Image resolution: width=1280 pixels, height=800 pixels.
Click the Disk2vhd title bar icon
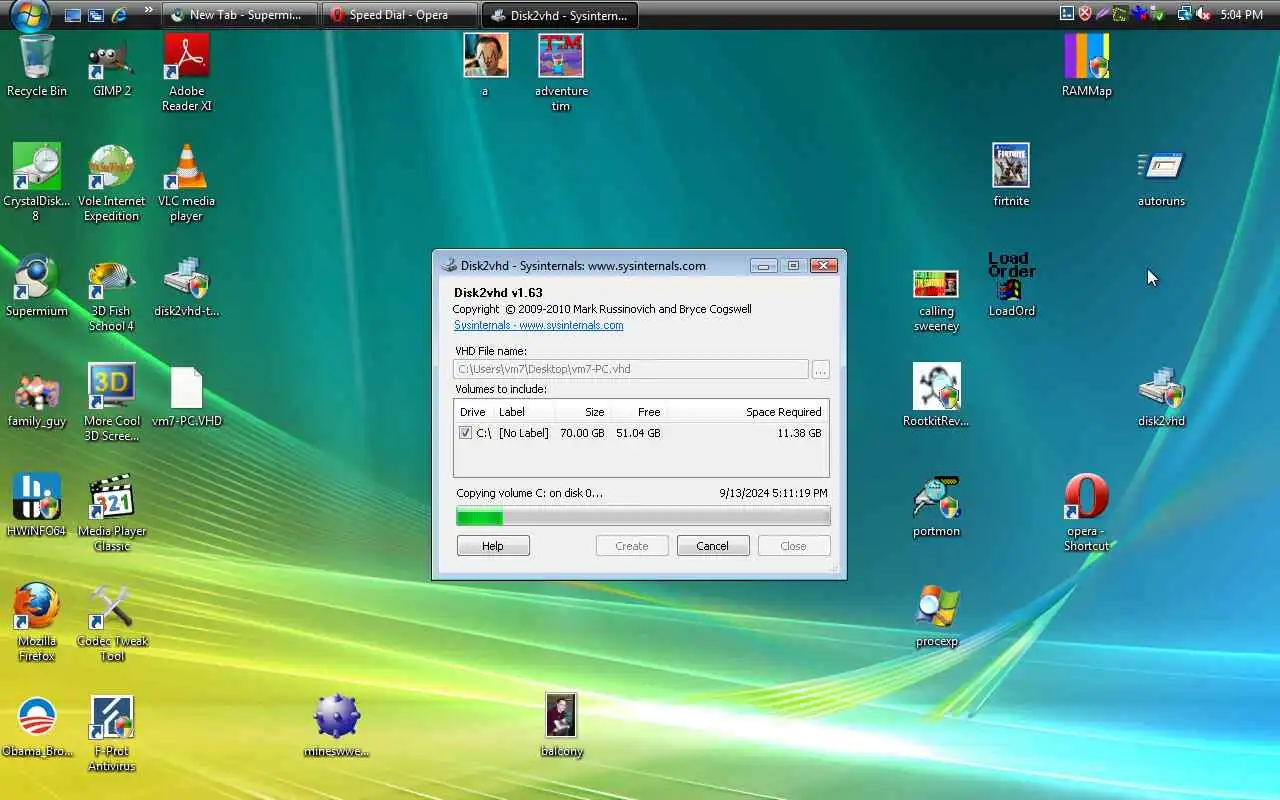point(449,266)
